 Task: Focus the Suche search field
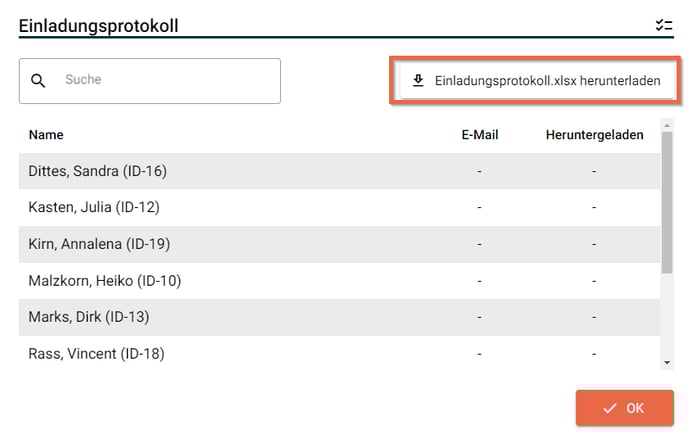click(x=150, y=81)
